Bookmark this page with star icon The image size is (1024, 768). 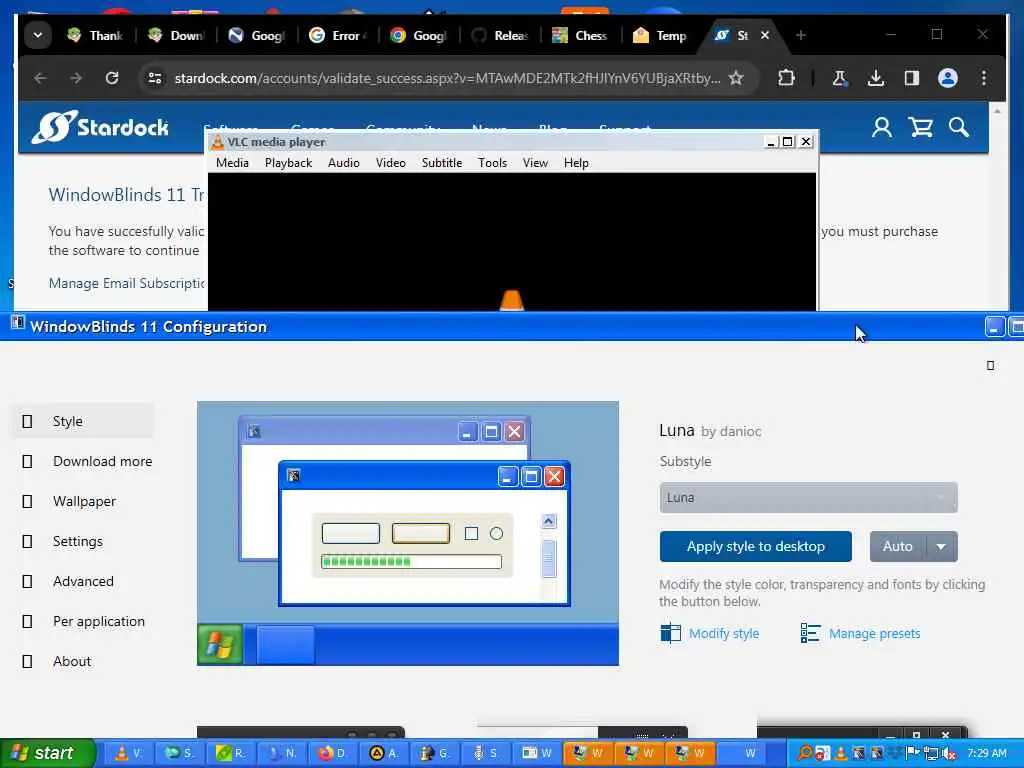[736, 78]
